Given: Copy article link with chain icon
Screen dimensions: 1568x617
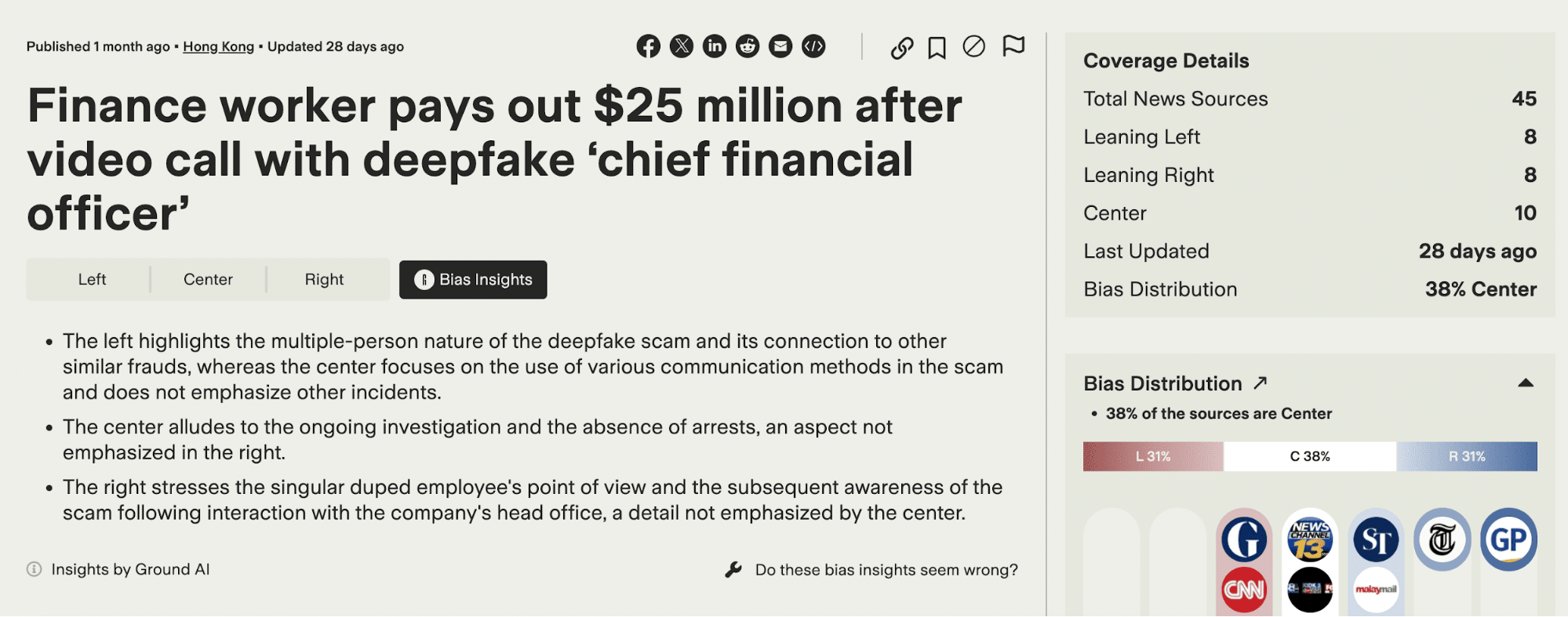Looking at the screenshot, I should click(x=902, y=48).
